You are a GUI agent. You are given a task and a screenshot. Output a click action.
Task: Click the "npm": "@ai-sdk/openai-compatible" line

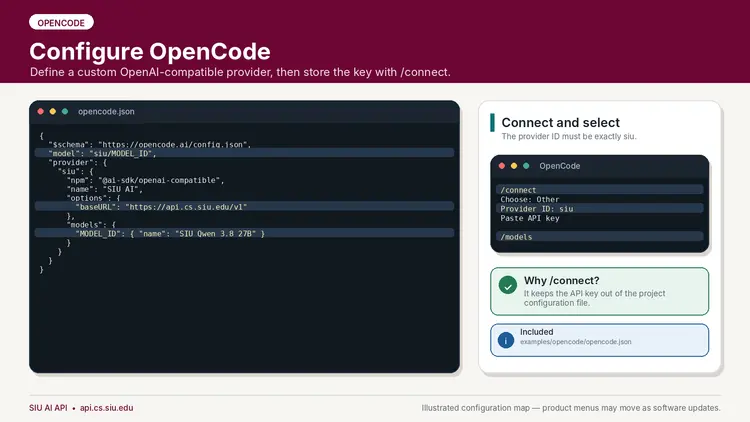(145, 180)
